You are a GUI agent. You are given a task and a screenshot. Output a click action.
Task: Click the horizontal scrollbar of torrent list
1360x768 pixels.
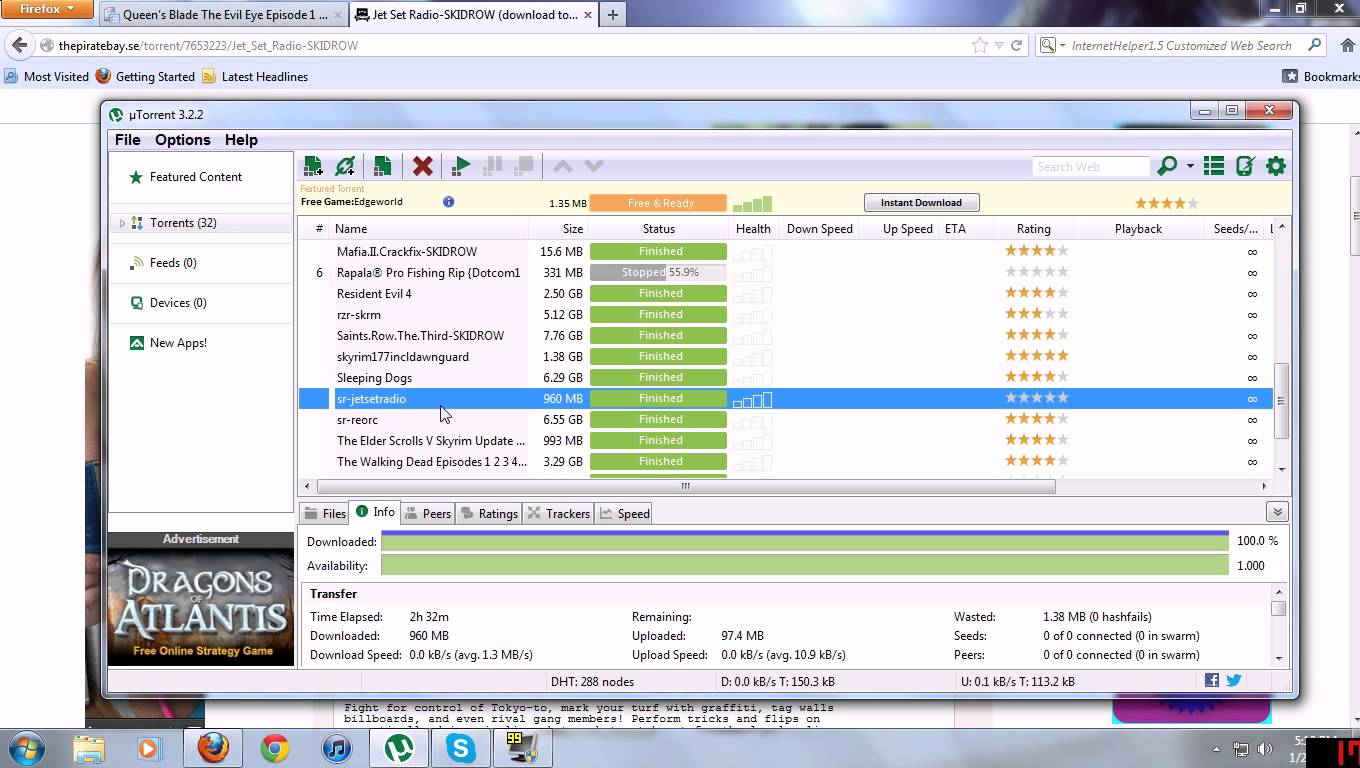[x=686, y=486]
